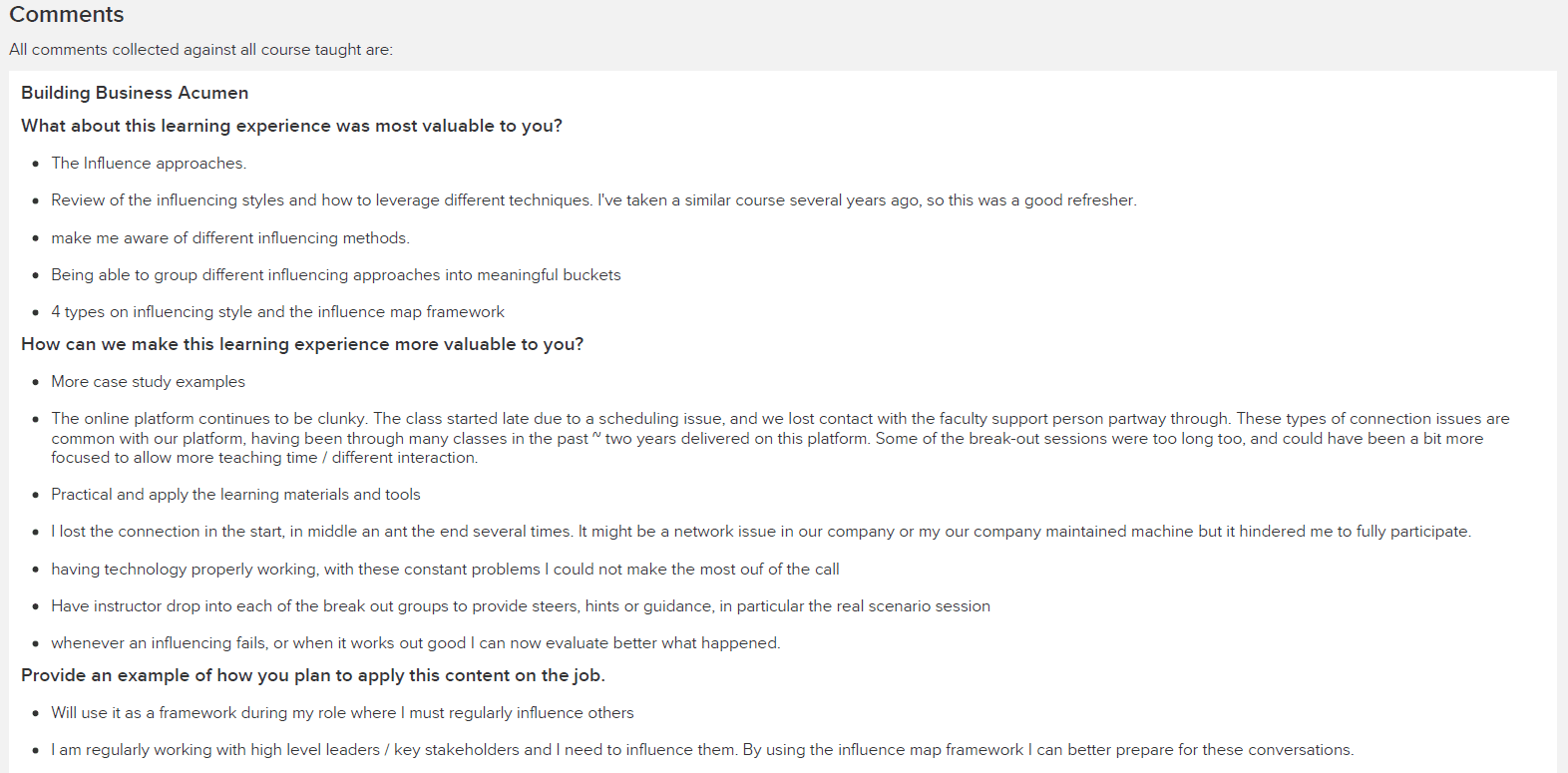Viewport: 1568px width, 773px height.
Task: Click the comment about a good refresher
Action: coord(593,200)
